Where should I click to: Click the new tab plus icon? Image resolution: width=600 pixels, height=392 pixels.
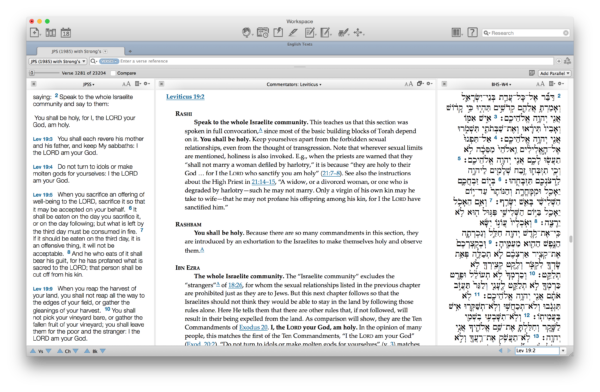click(130, 51)
